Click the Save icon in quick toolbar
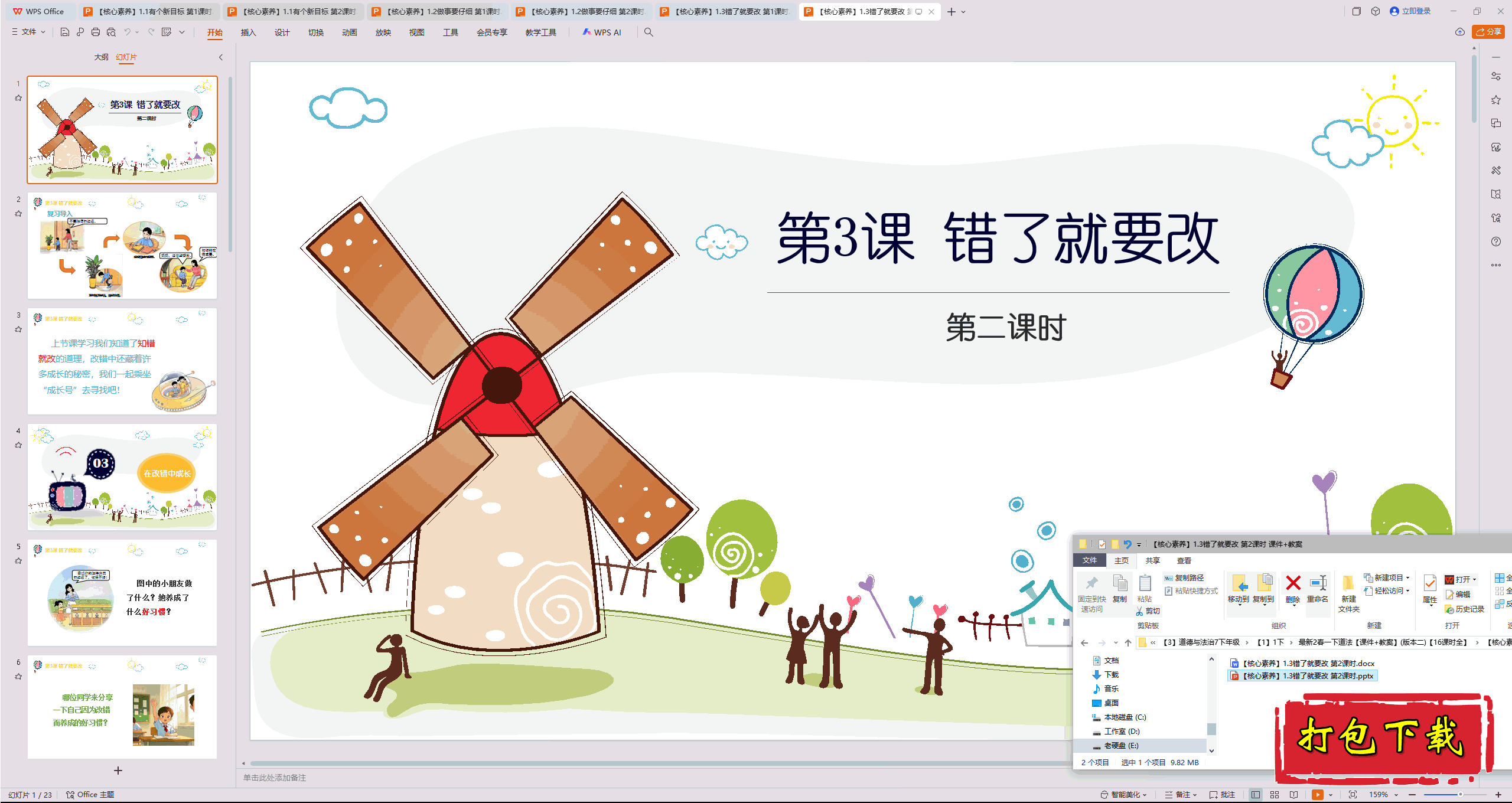 65,32
